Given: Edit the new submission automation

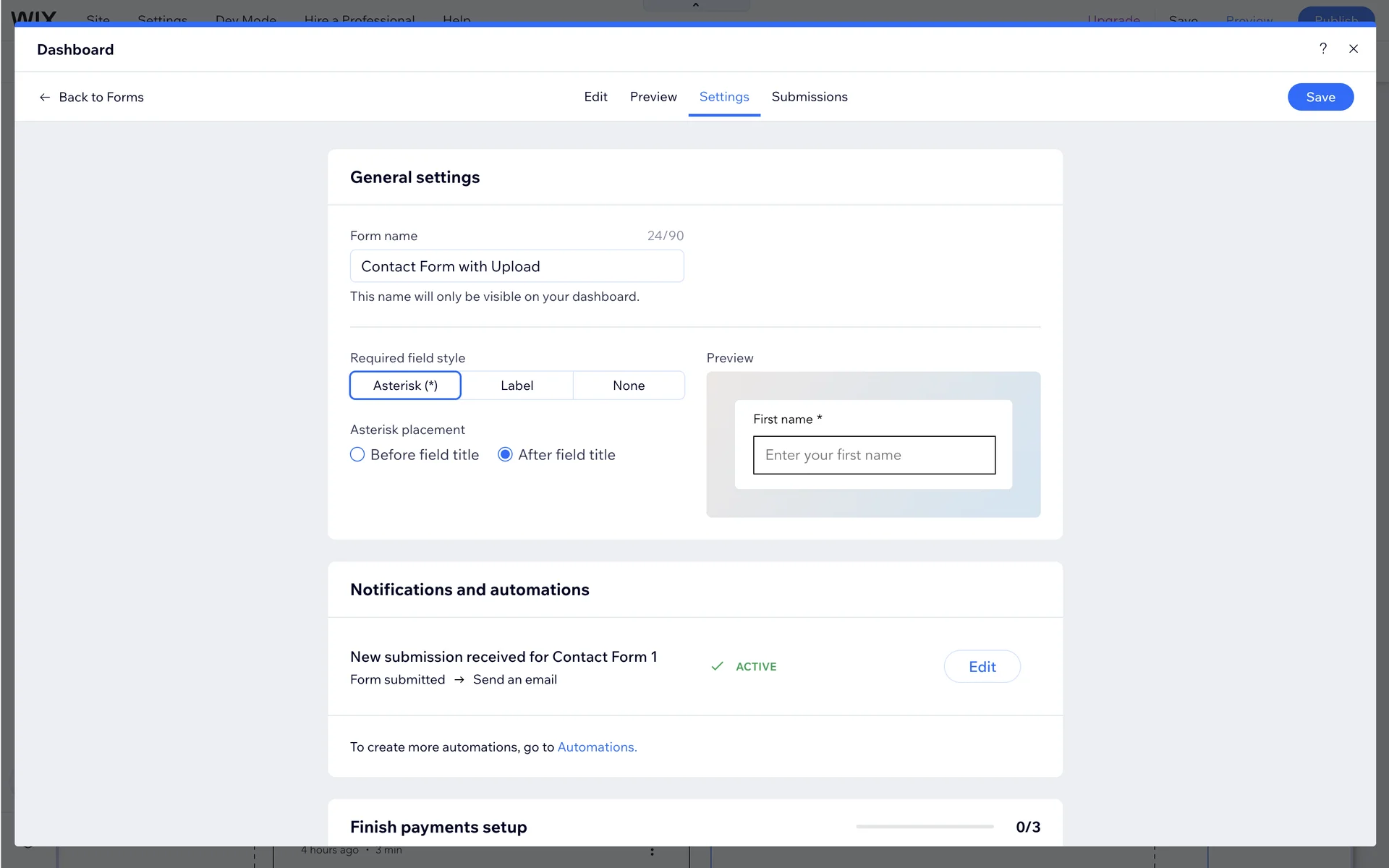Looking at the screenshot, I should pos(982,667).
